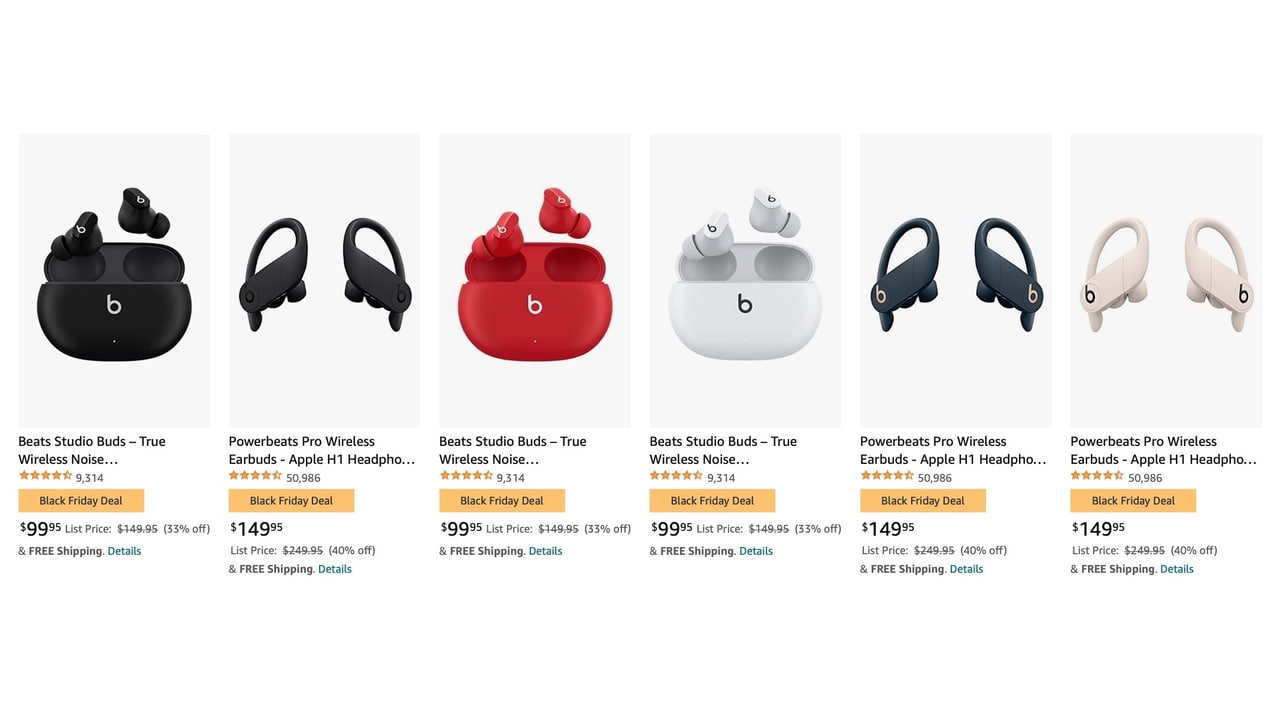This screenshot has height=720, width=1280.
Task: Open the black Beats Studio Buds image
Action: click(x=114, y=281)
